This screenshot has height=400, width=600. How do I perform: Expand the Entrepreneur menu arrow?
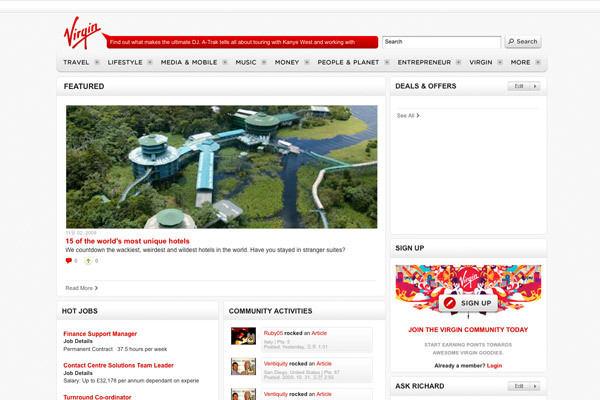click(x=458, y=62)
